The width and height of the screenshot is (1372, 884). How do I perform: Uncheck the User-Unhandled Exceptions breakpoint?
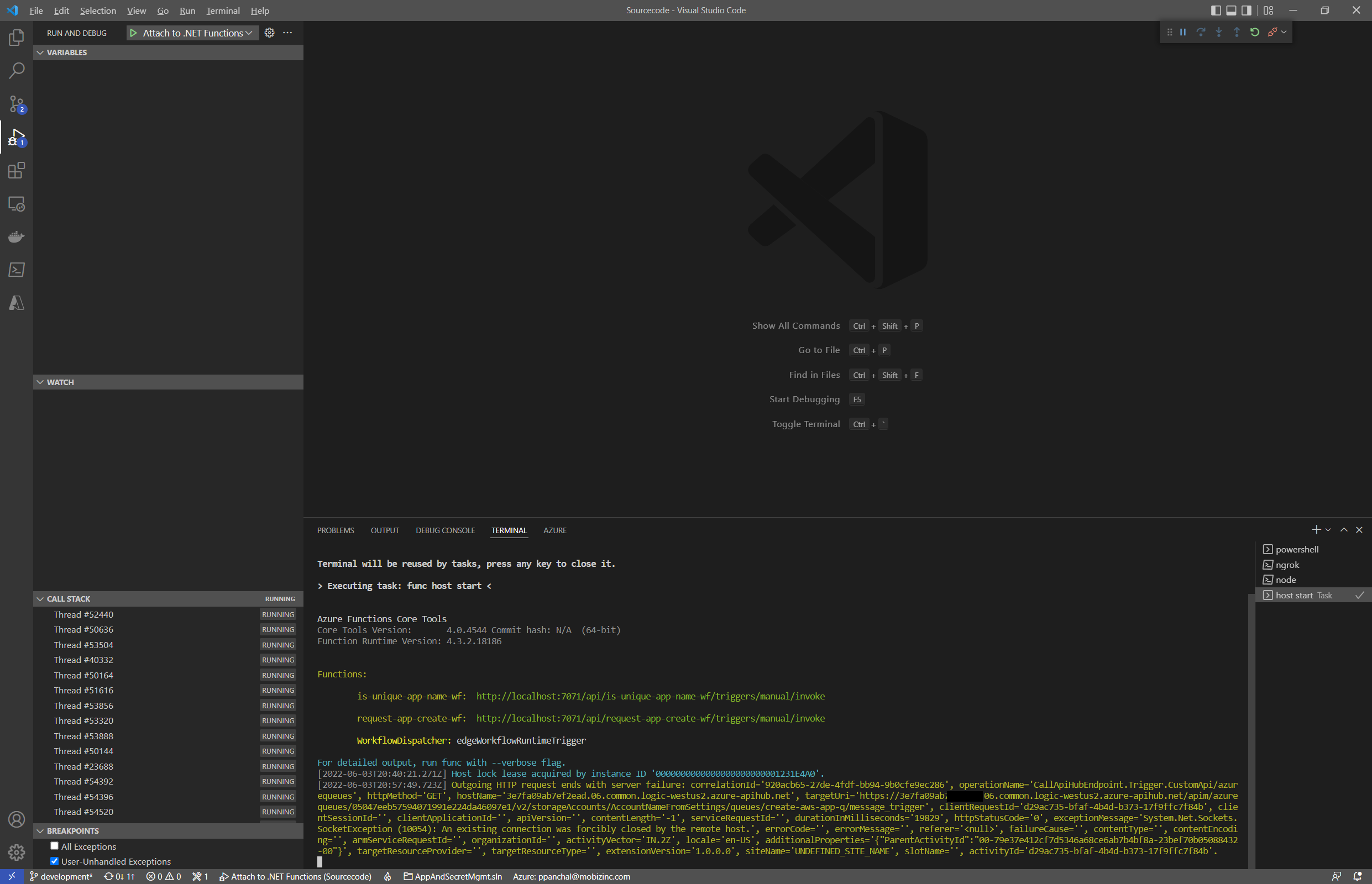[x=55, y=860]
